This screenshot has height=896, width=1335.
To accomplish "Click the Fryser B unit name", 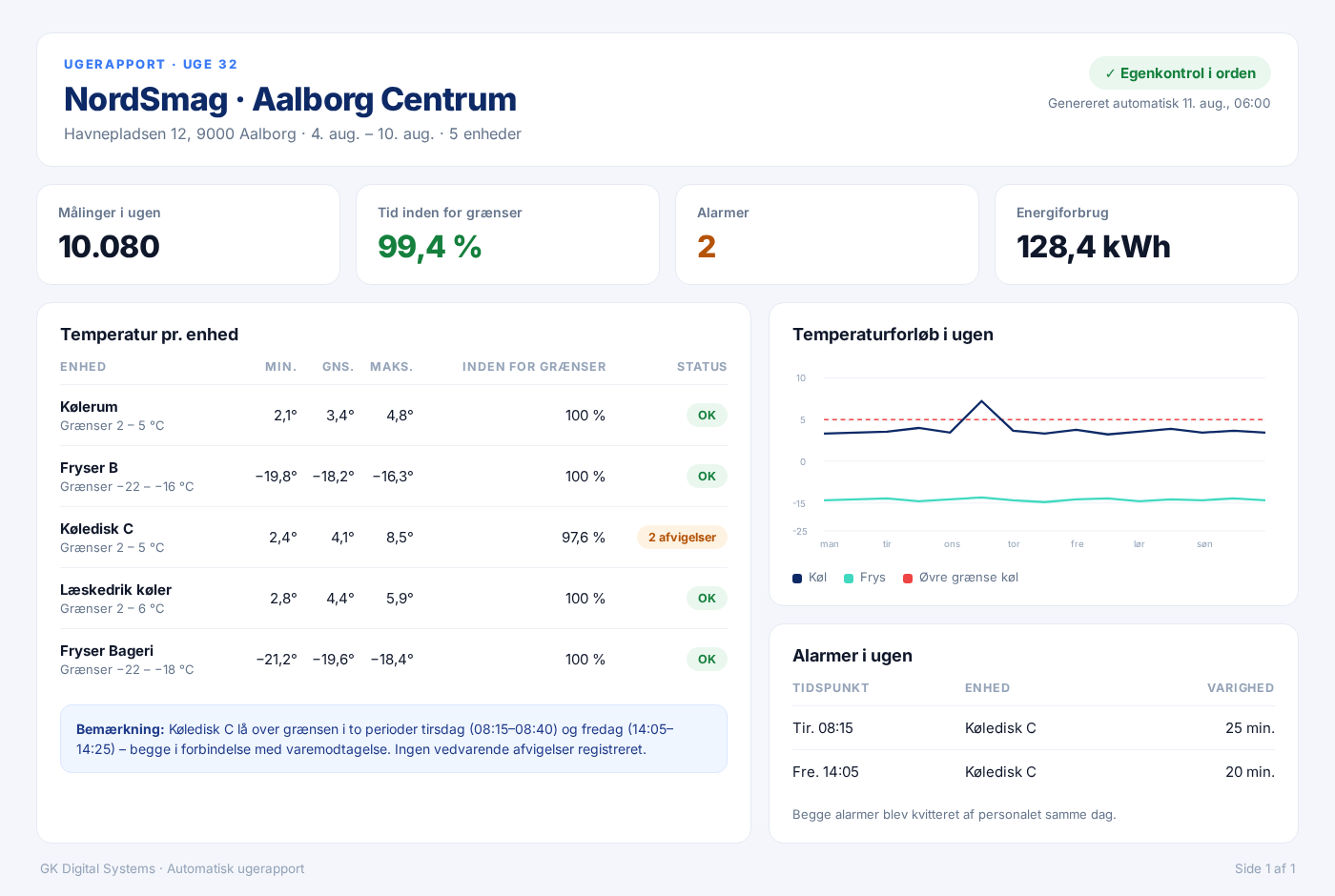I will (89, 468).
